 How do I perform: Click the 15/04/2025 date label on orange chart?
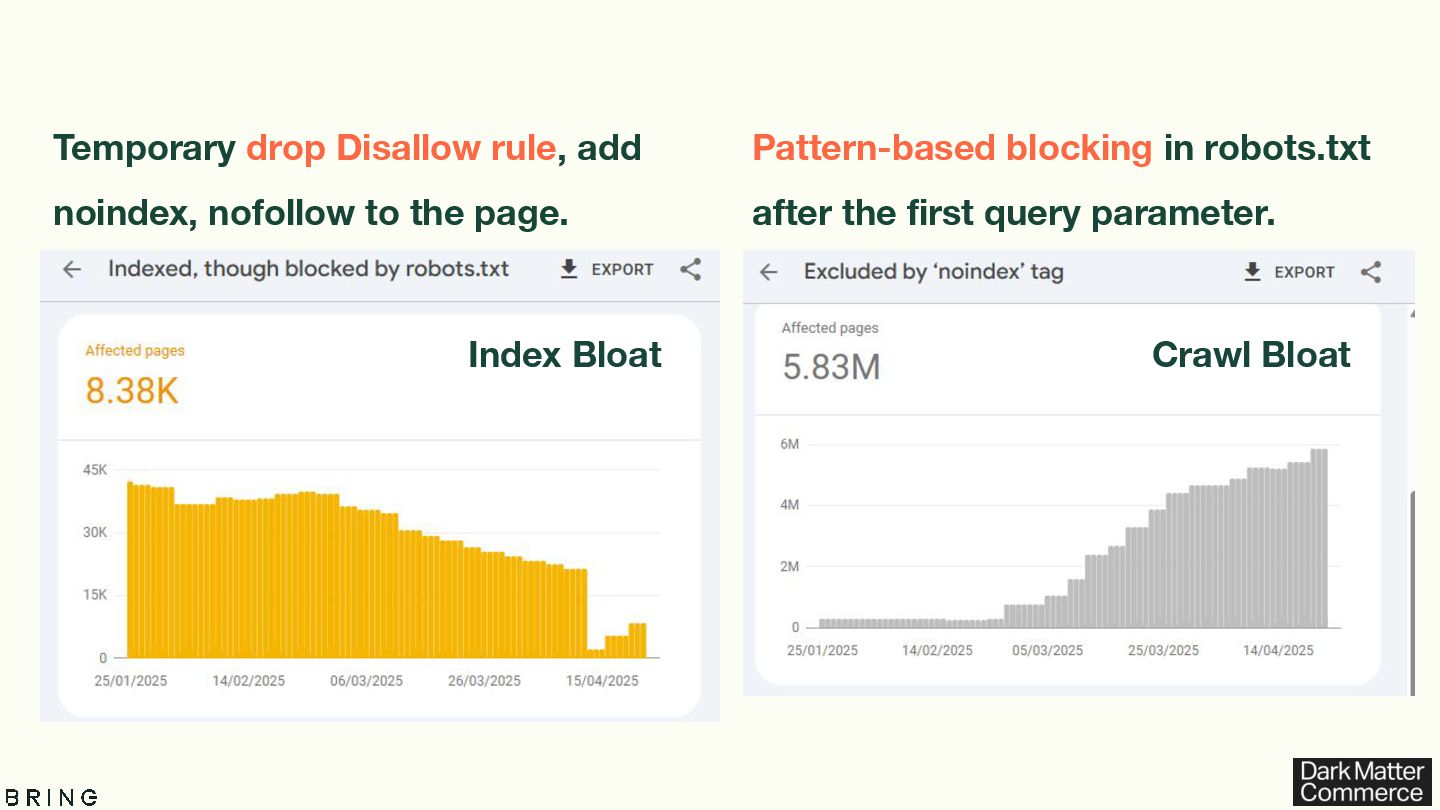coord(602,681)
